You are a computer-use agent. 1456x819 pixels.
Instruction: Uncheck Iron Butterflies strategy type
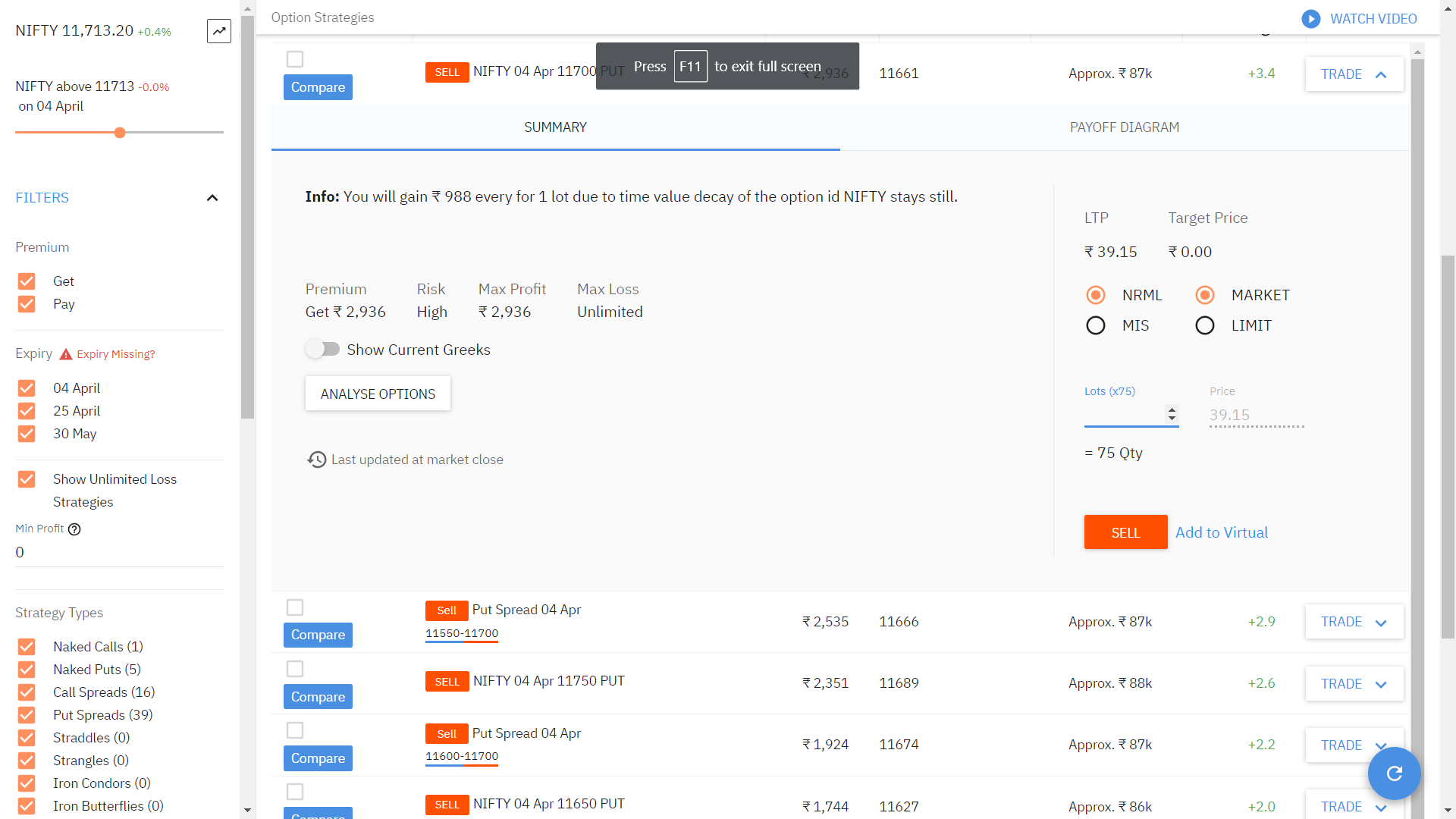(x=27, y=806)
